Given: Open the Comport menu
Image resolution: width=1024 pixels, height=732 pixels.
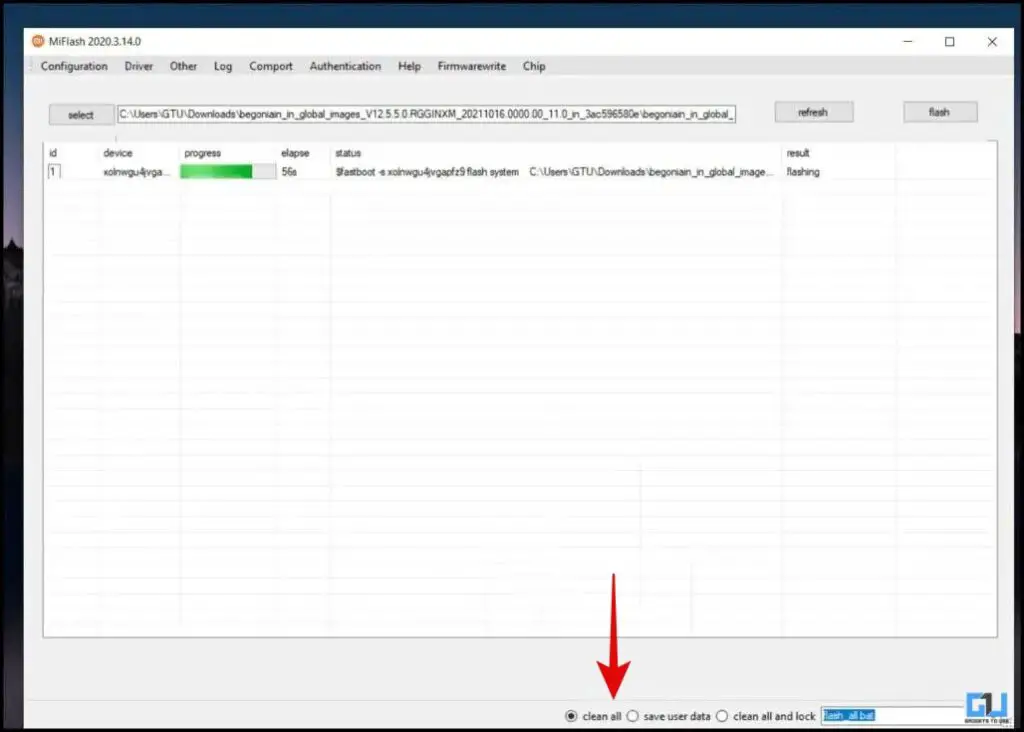Looking at the screenshot, I should (x=271, y=66).
